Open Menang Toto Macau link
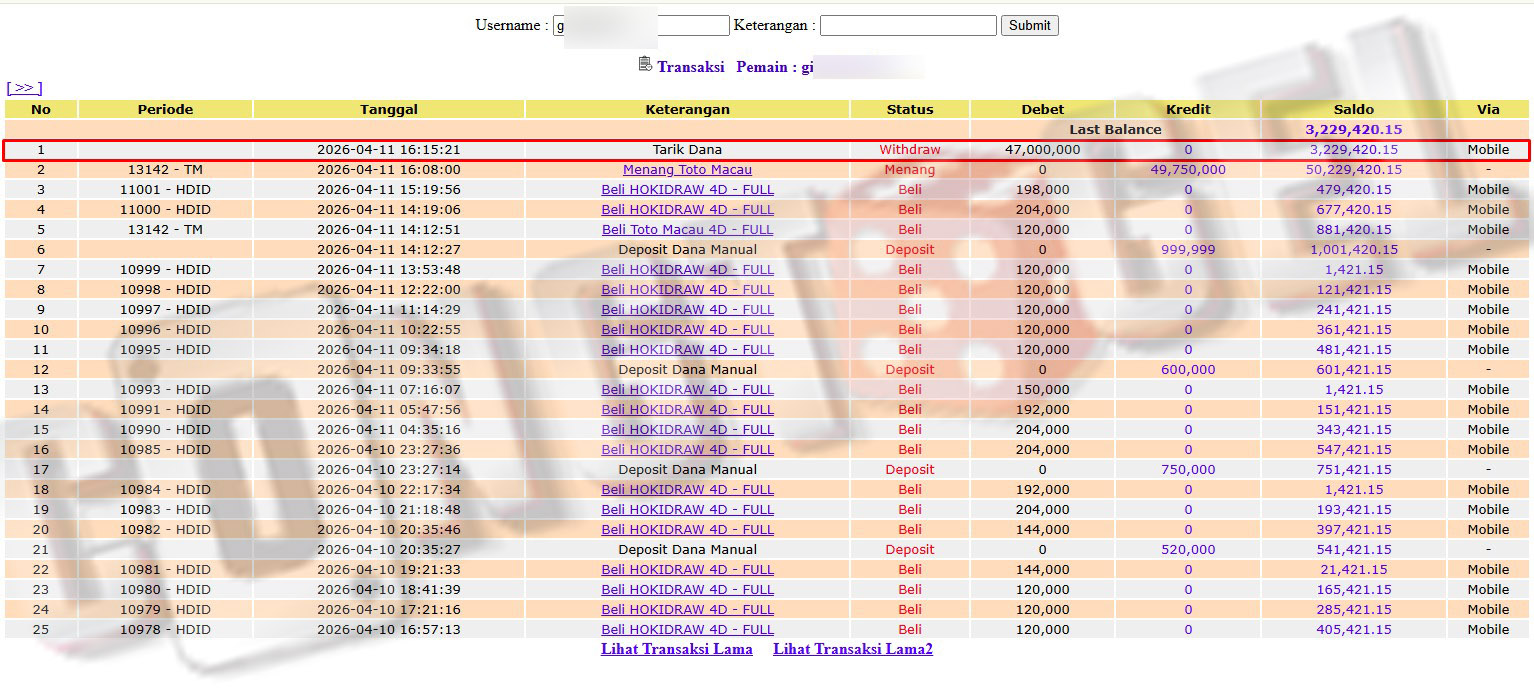This screenshot has width=1534, height=695. pyautogui.click(x=687, y=170)
